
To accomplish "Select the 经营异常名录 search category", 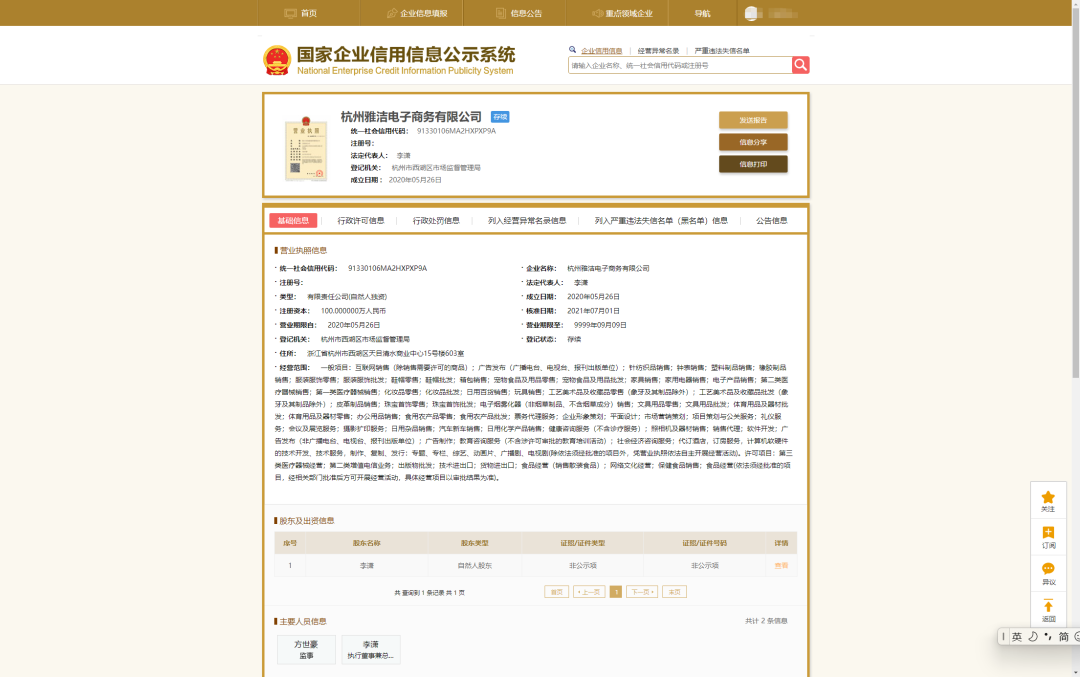I will click(658, 50).
